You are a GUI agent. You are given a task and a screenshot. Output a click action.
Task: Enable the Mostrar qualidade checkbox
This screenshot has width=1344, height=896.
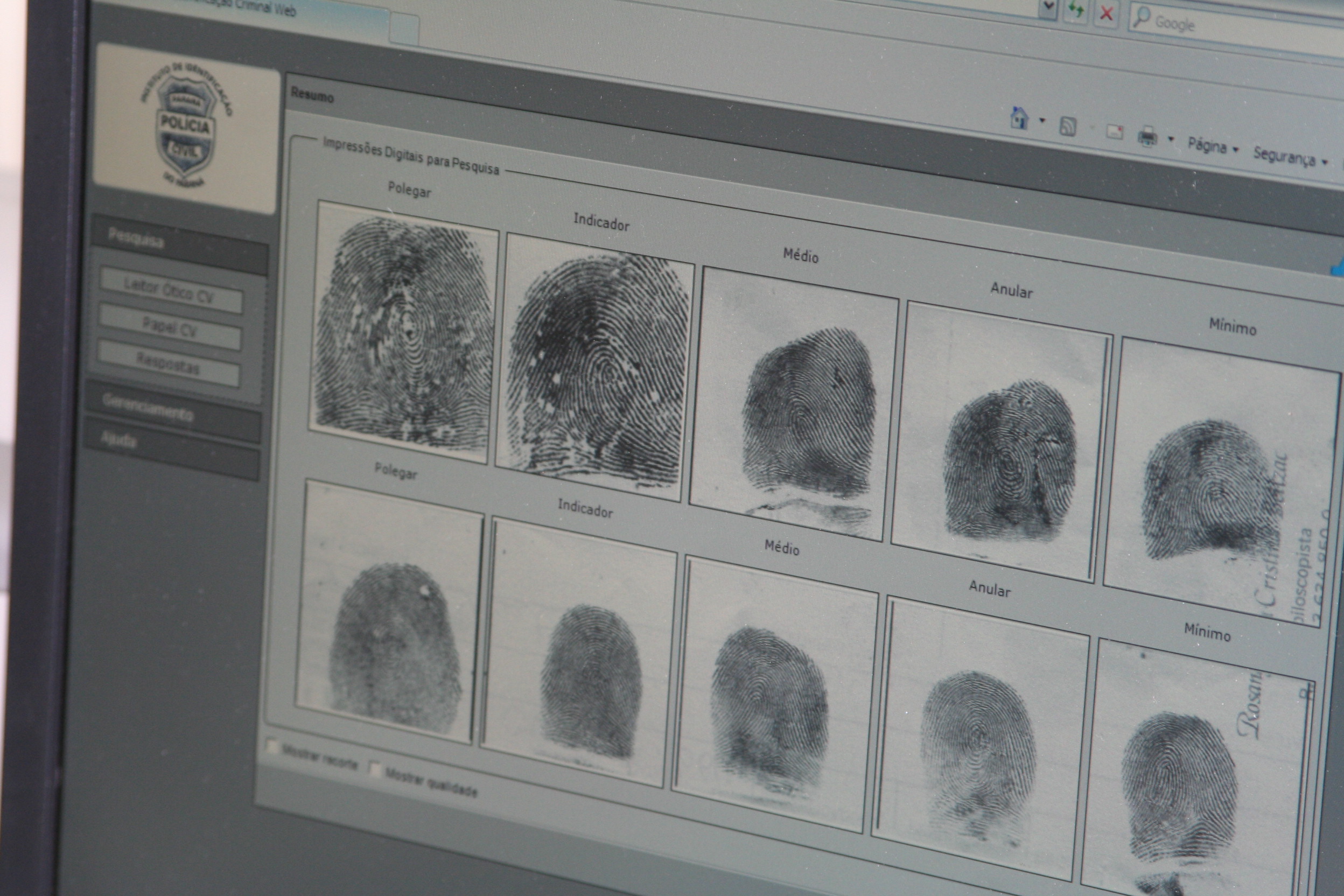375,769
